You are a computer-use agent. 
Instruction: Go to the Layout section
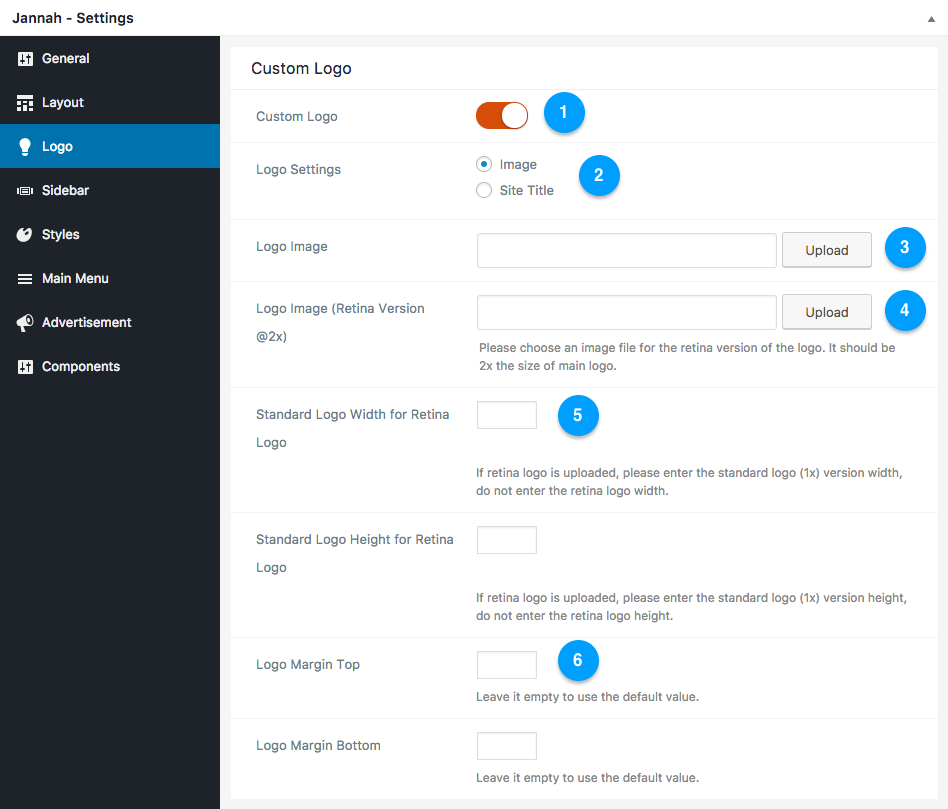click(110, 103)
